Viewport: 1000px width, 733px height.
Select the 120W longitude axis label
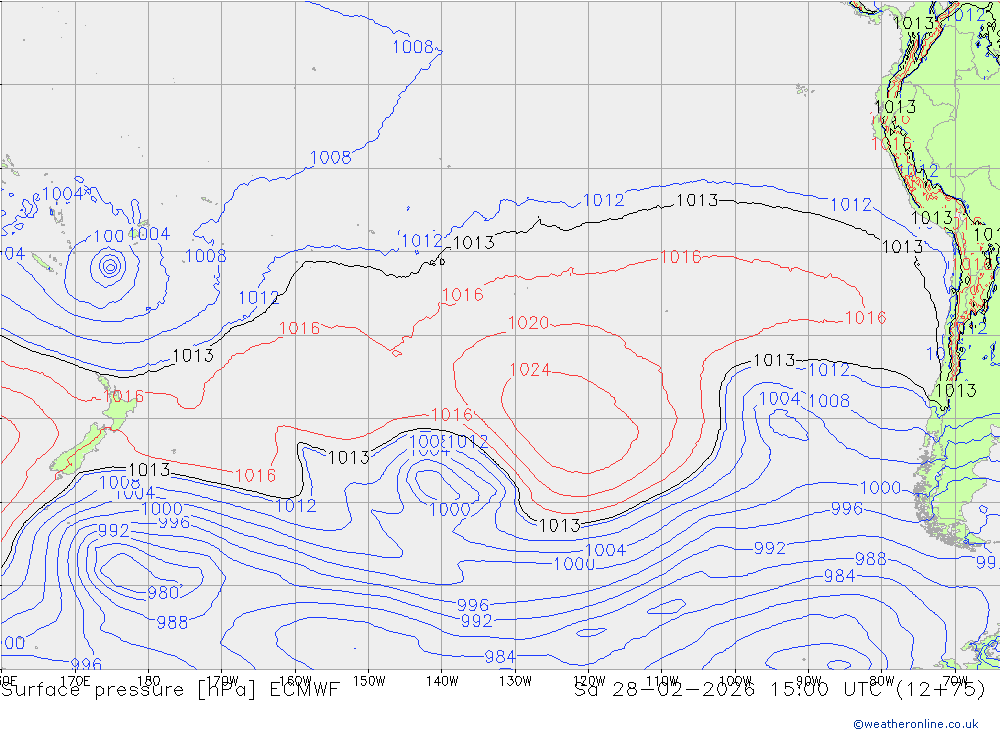589,681
